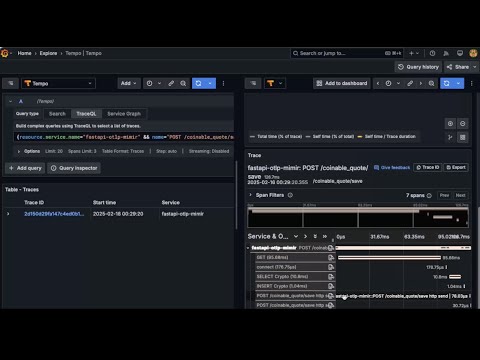Viewport: 480px width, 360px height.
Task: Click the trace minimap overview
Action: pyautogui.click(x=358, y=217)
